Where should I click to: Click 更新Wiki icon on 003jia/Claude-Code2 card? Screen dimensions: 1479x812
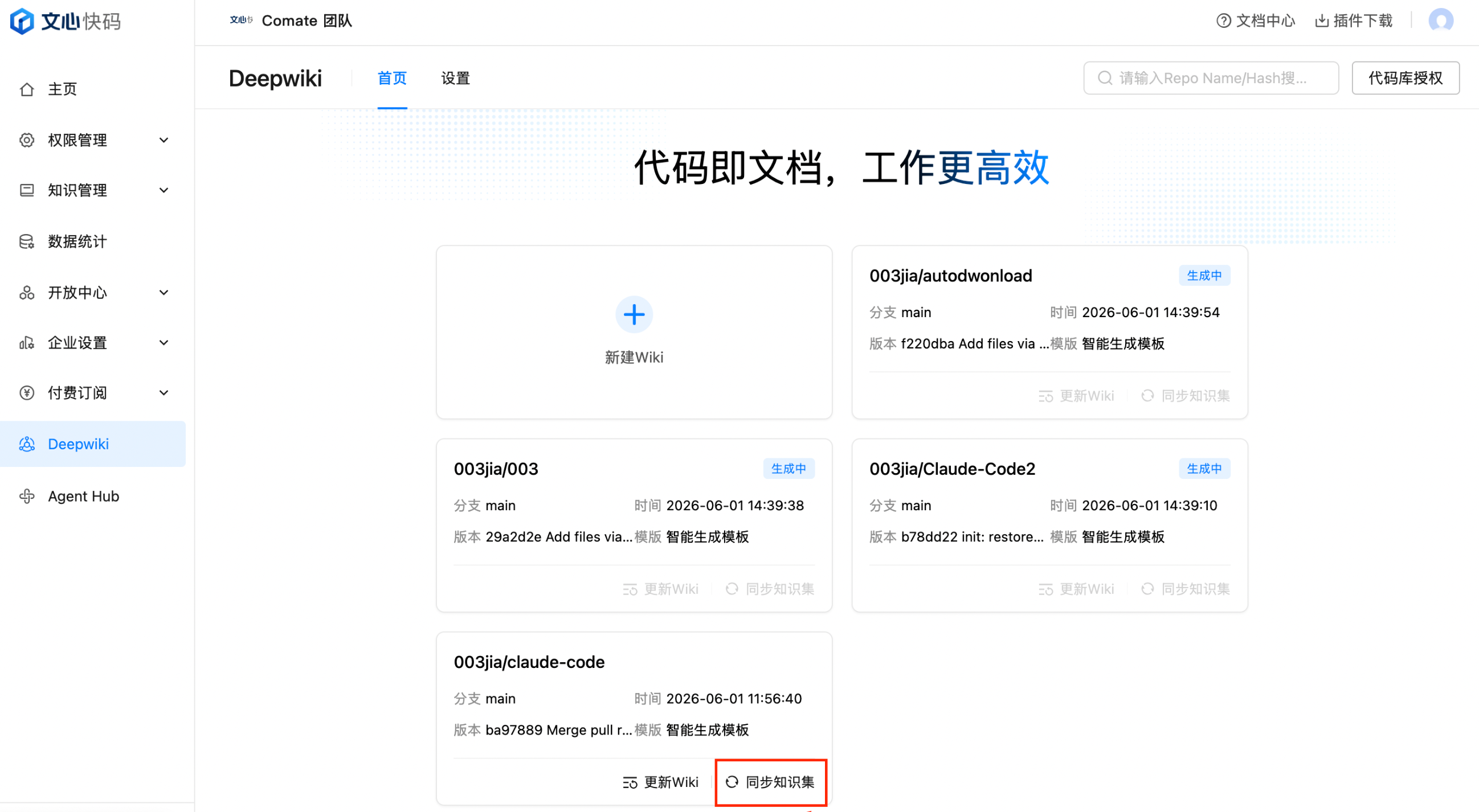tap(1045, 590)
